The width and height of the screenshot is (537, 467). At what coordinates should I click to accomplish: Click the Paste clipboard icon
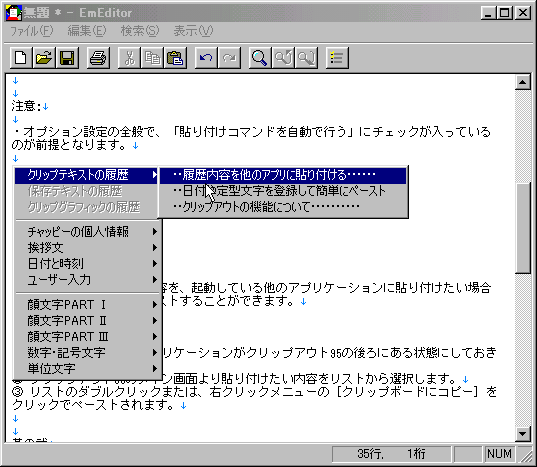[x=175, y=58]
